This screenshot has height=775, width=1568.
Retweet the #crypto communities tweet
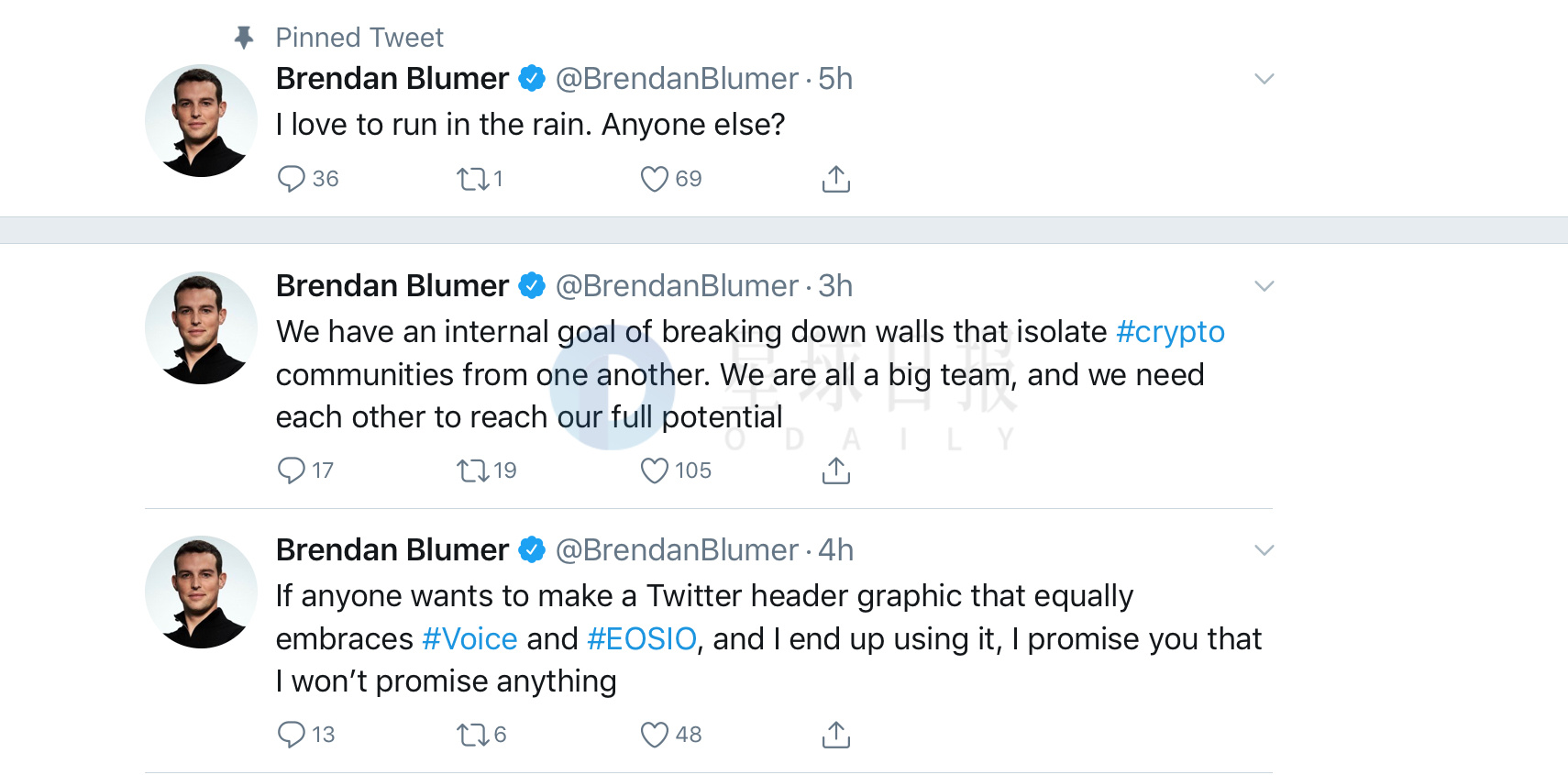click(x=473, y=471)
